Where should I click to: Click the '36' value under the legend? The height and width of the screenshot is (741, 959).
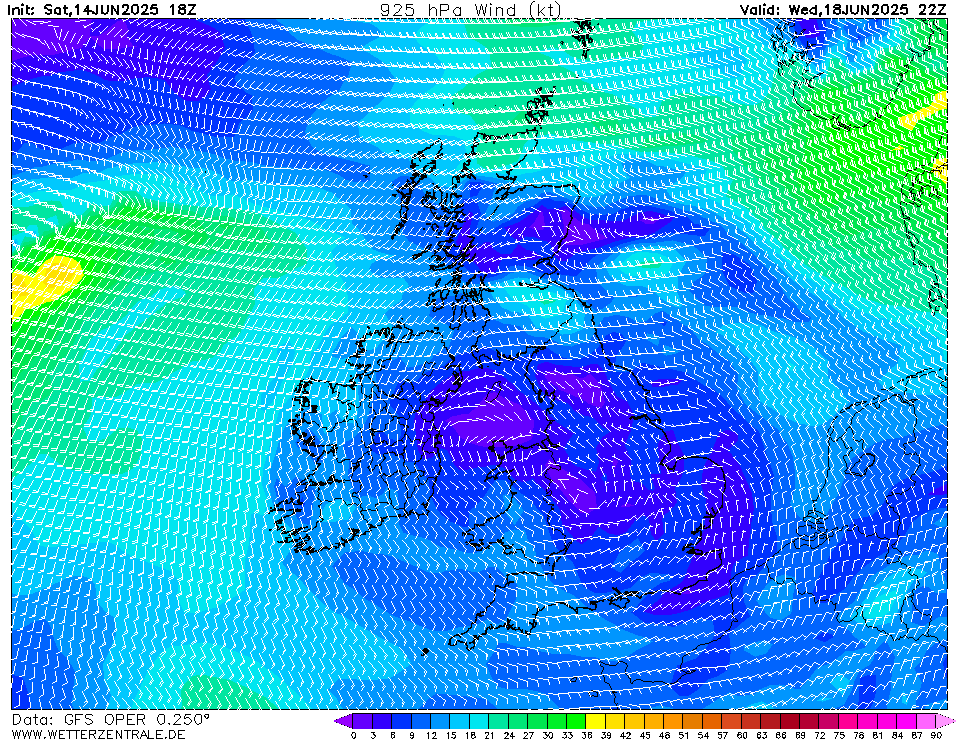point(587,735)
